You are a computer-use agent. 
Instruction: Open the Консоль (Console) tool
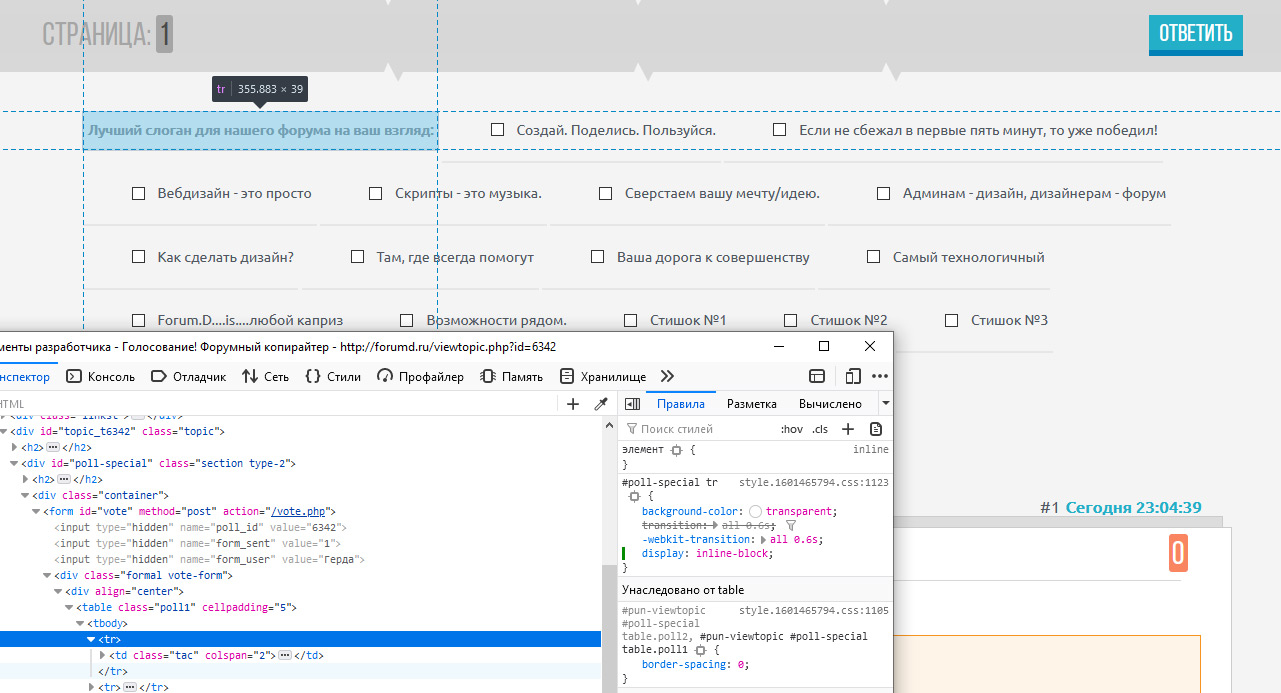pos(100,376)
